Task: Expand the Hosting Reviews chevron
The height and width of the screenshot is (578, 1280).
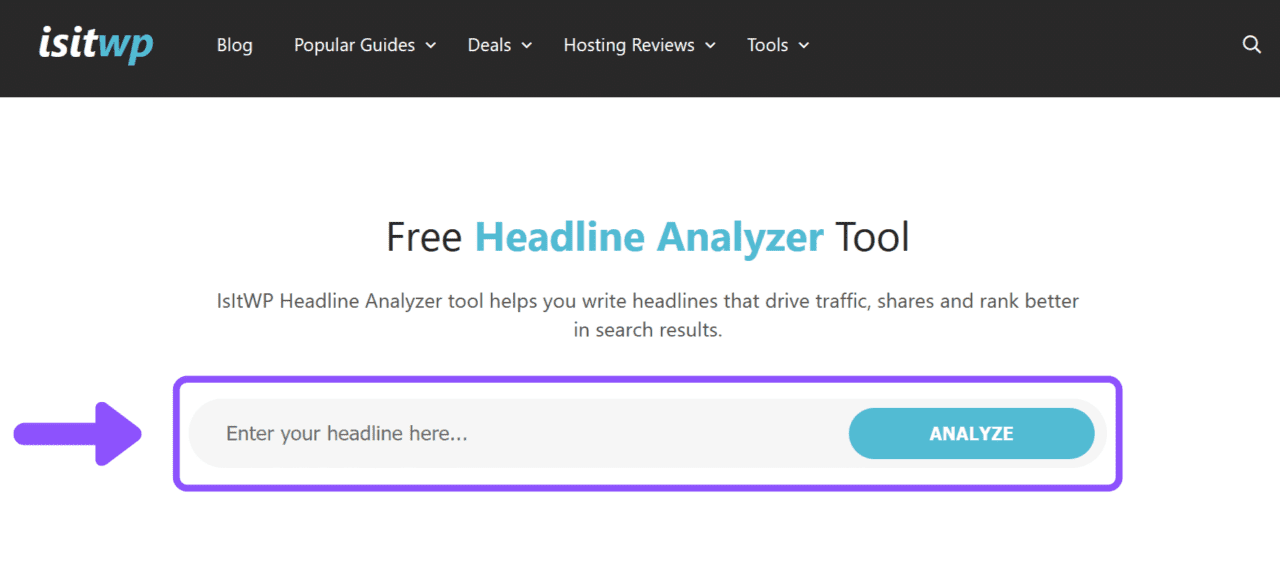Action: click(711, 45)
